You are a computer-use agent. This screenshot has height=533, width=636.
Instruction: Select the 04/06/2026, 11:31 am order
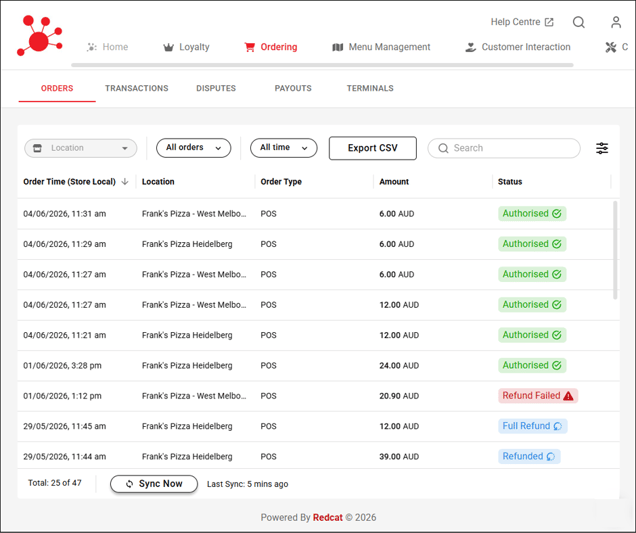(318, 214)
